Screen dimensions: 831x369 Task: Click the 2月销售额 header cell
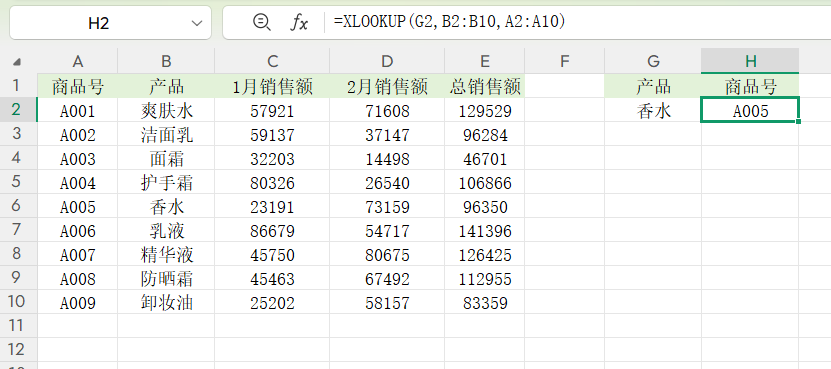[387, 86]
